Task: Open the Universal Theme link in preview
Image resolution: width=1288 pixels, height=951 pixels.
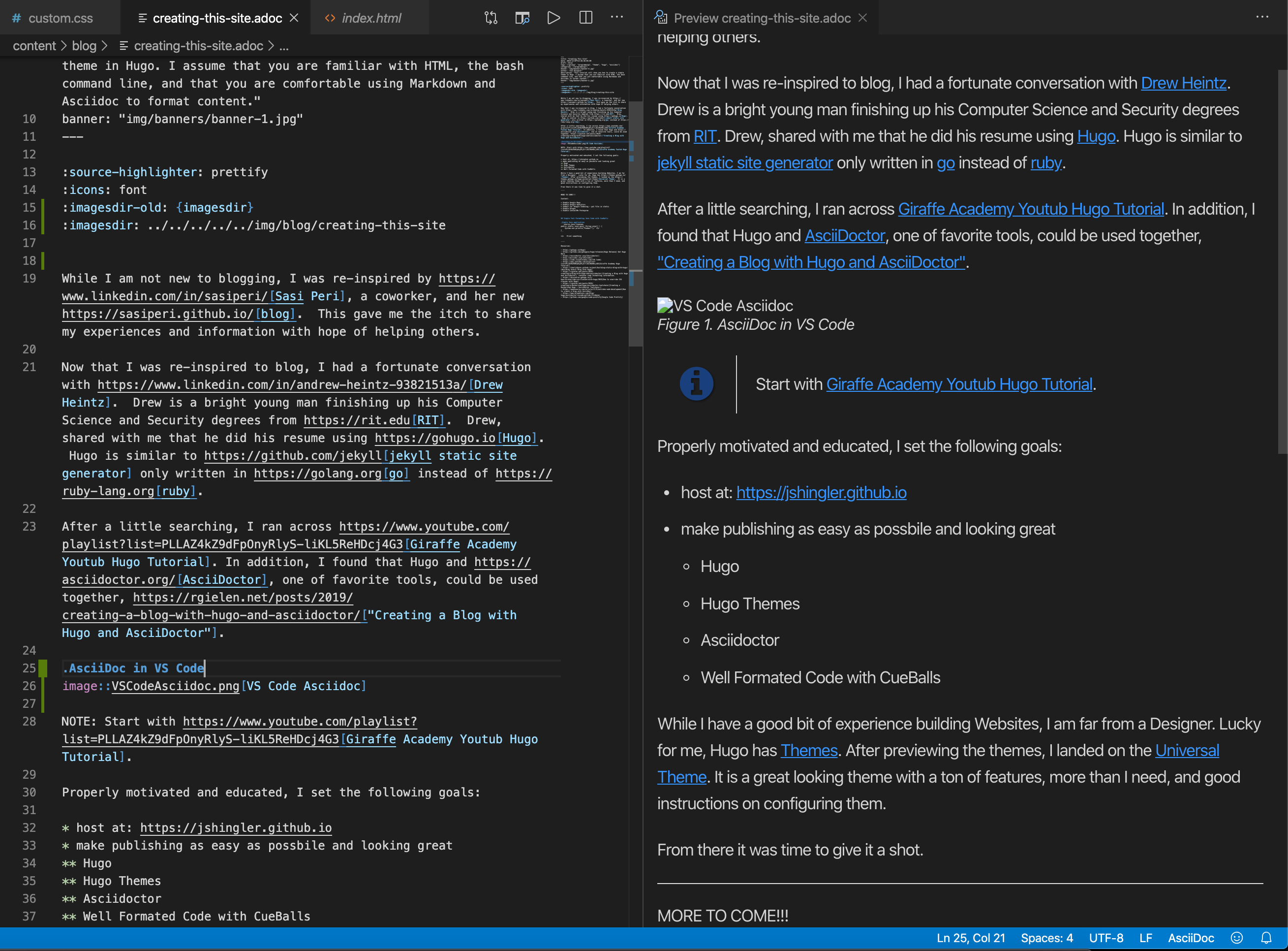Action: point(1187,750)
